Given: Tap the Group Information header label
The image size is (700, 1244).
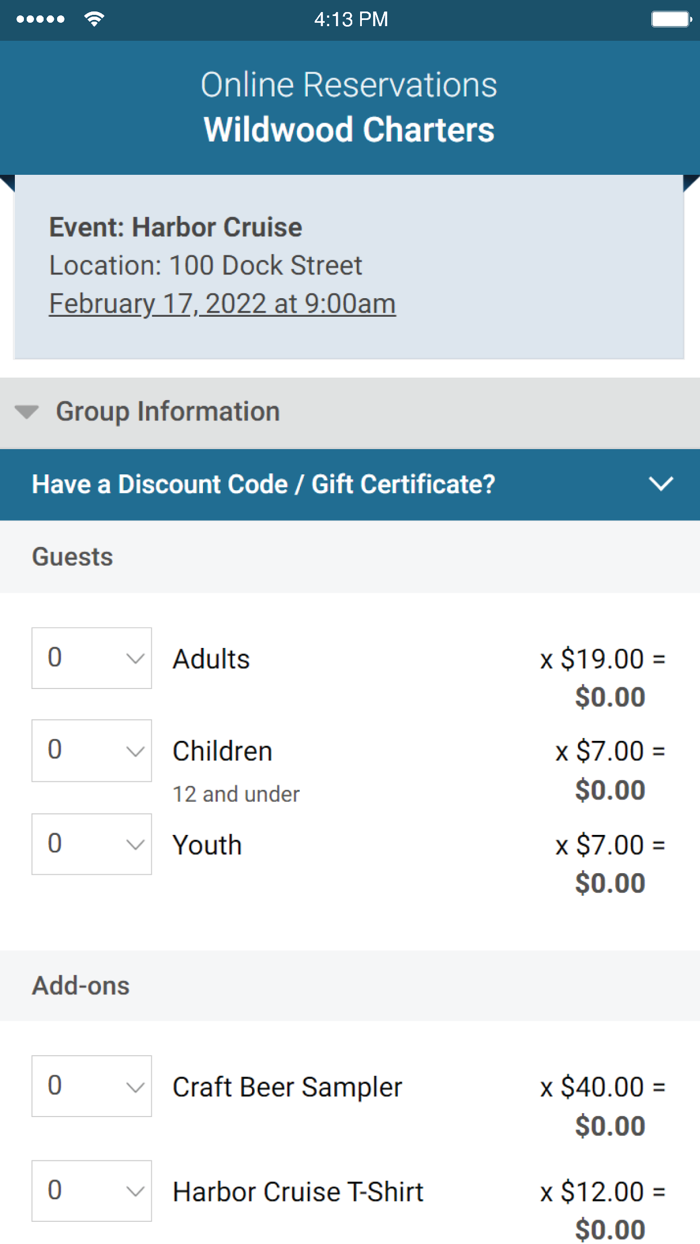Looking at the screenshot, I should [168, 411].
